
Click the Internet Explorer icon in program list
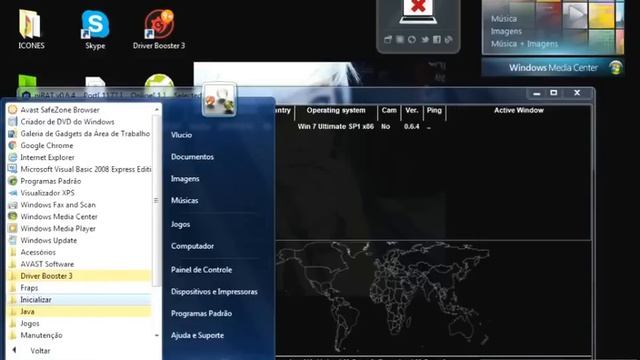(13, 157)
